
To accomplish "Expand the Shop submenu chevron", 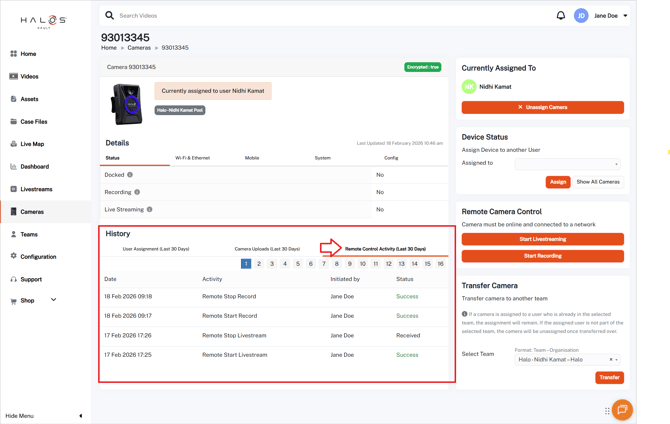I will point(54,300).
